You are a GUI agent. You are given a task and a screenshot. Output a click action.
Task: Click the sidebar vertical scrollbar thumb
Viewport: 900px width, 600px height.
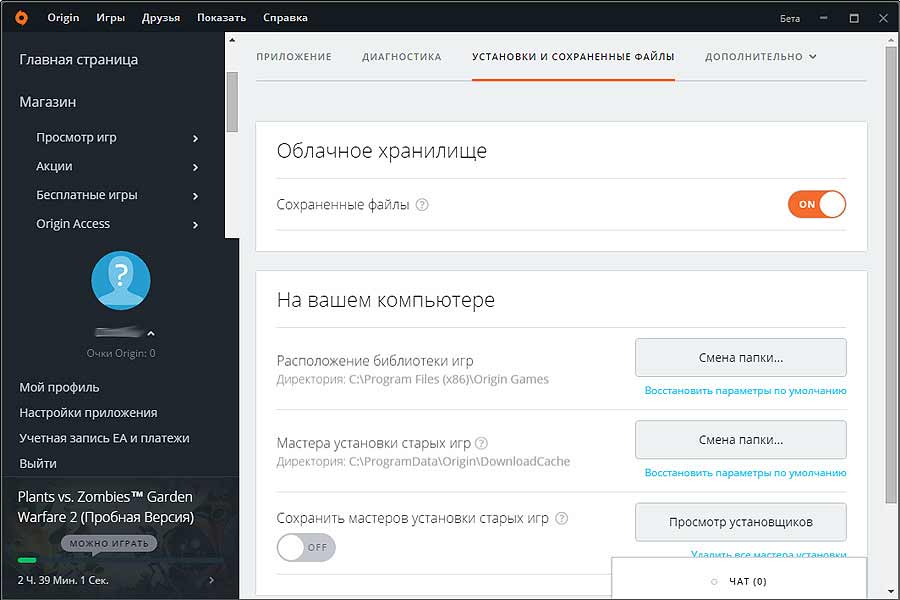[232, 102]
